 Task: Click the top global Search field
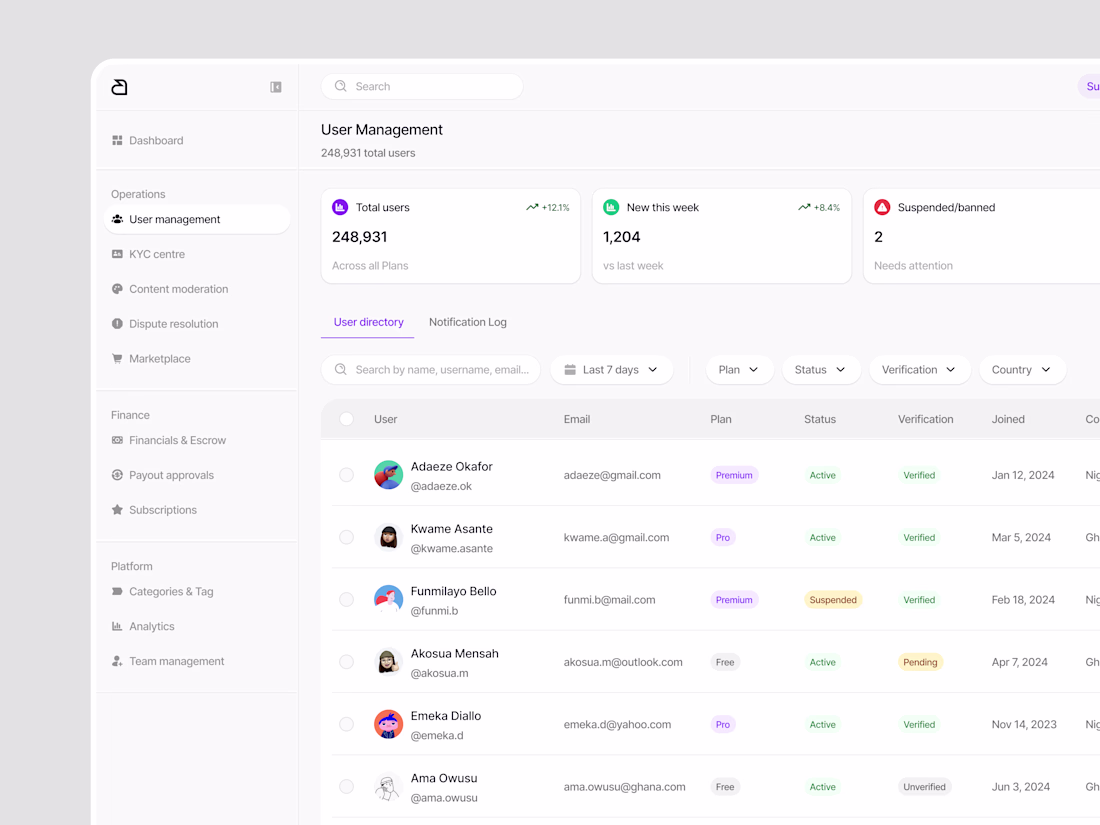point(422,86)
